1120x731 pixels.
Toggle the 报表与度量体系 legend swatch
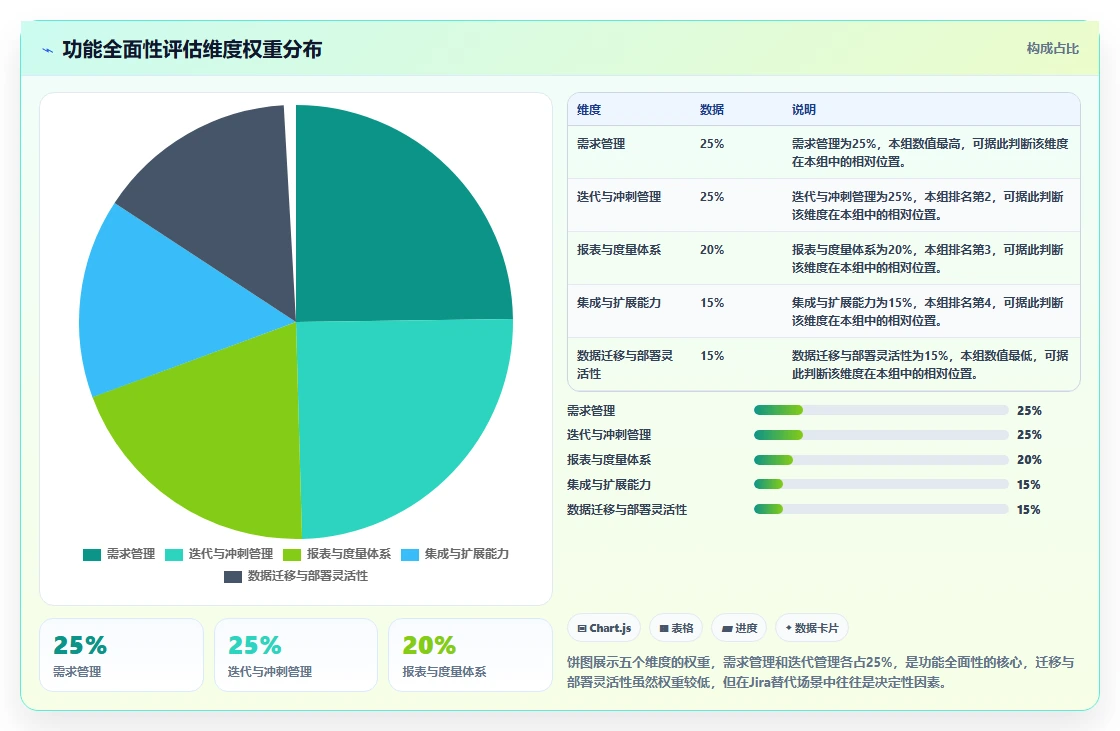292,555
